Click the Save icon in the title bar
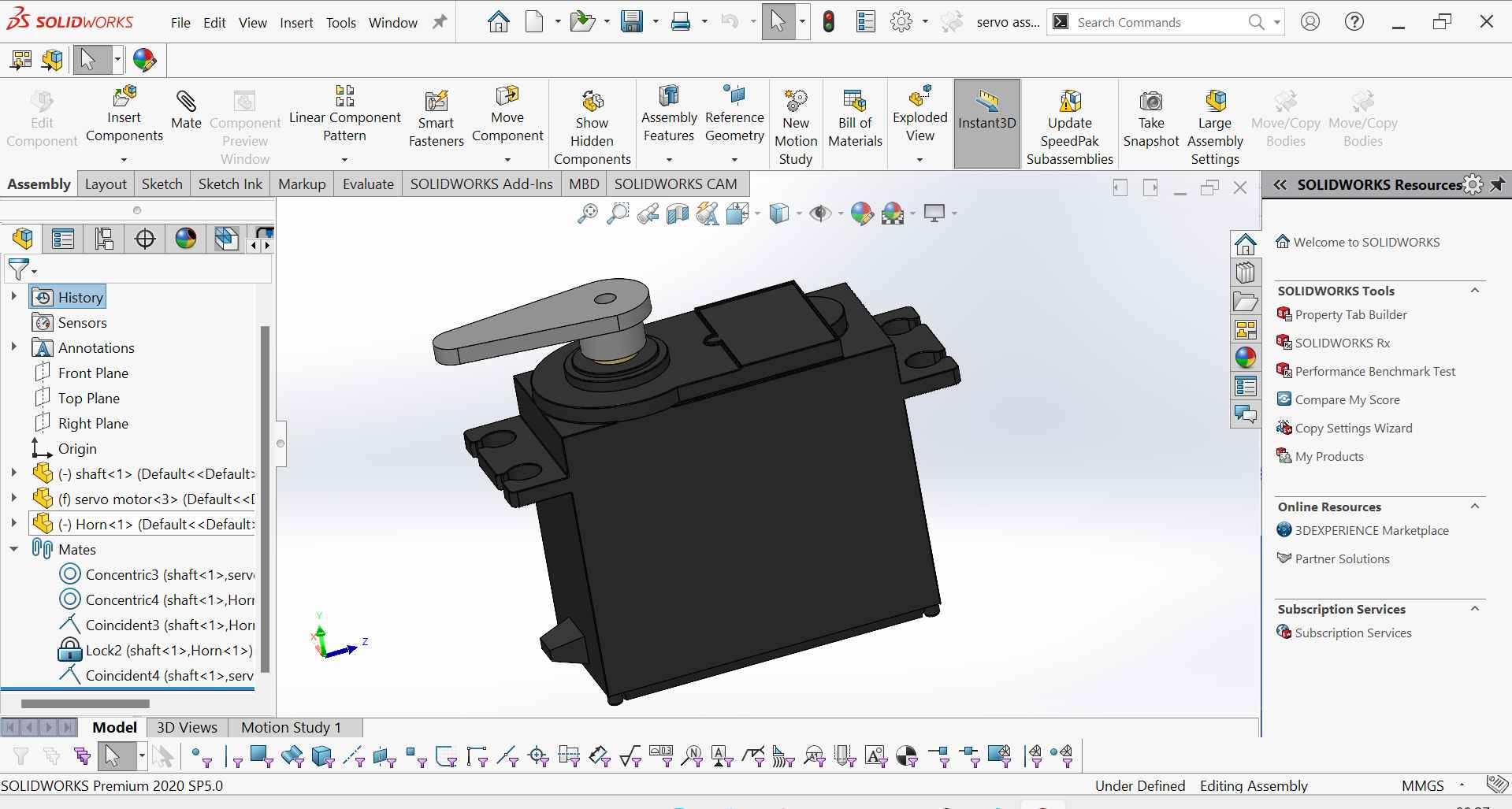 pos(631,22)
